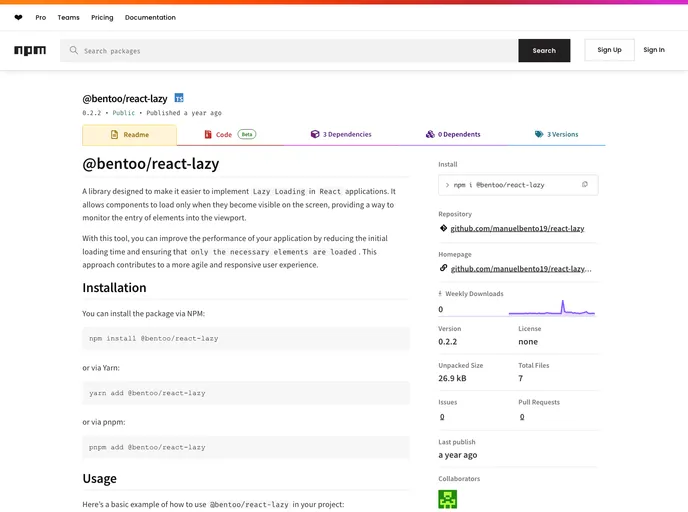Copy the install command via copy icon
Image resolution: width=688 pixels, height=512 pixels.
point(584,185)
